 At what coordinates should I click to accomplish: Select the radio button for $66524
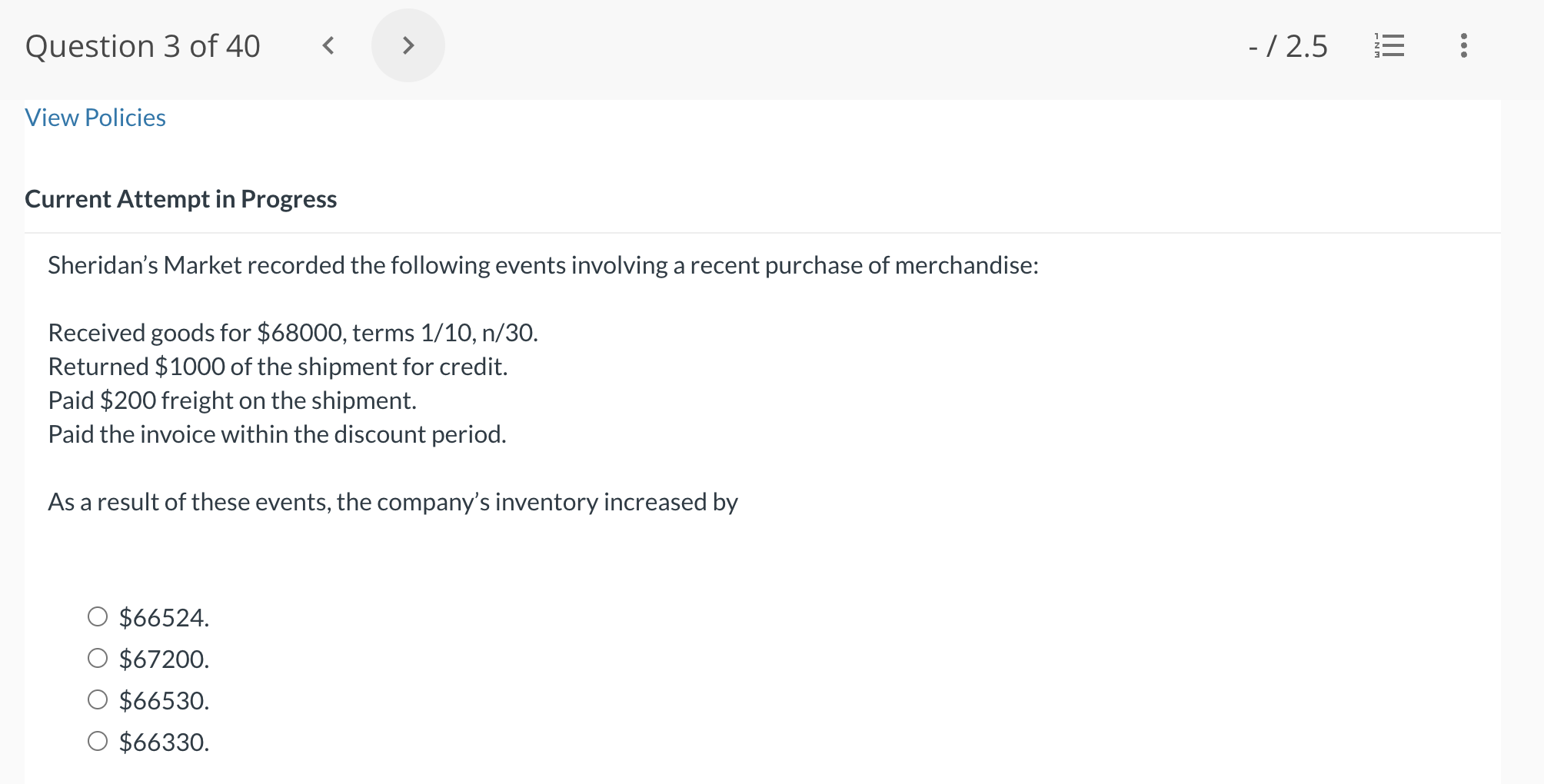click(98, 617)
